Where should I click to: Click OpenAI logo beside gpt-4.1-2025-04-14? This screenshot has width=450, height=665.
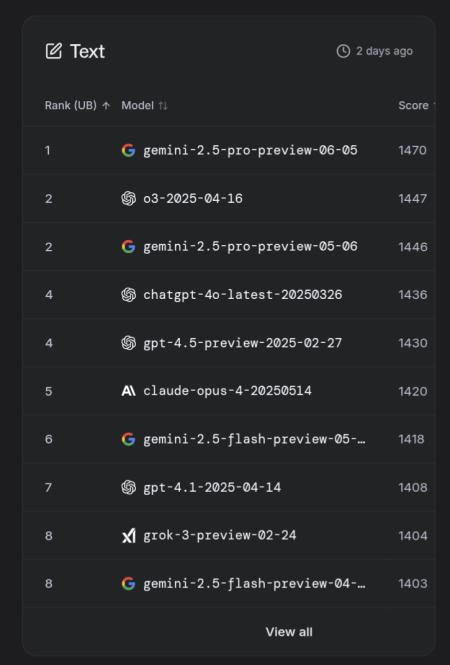coord(129,487)
